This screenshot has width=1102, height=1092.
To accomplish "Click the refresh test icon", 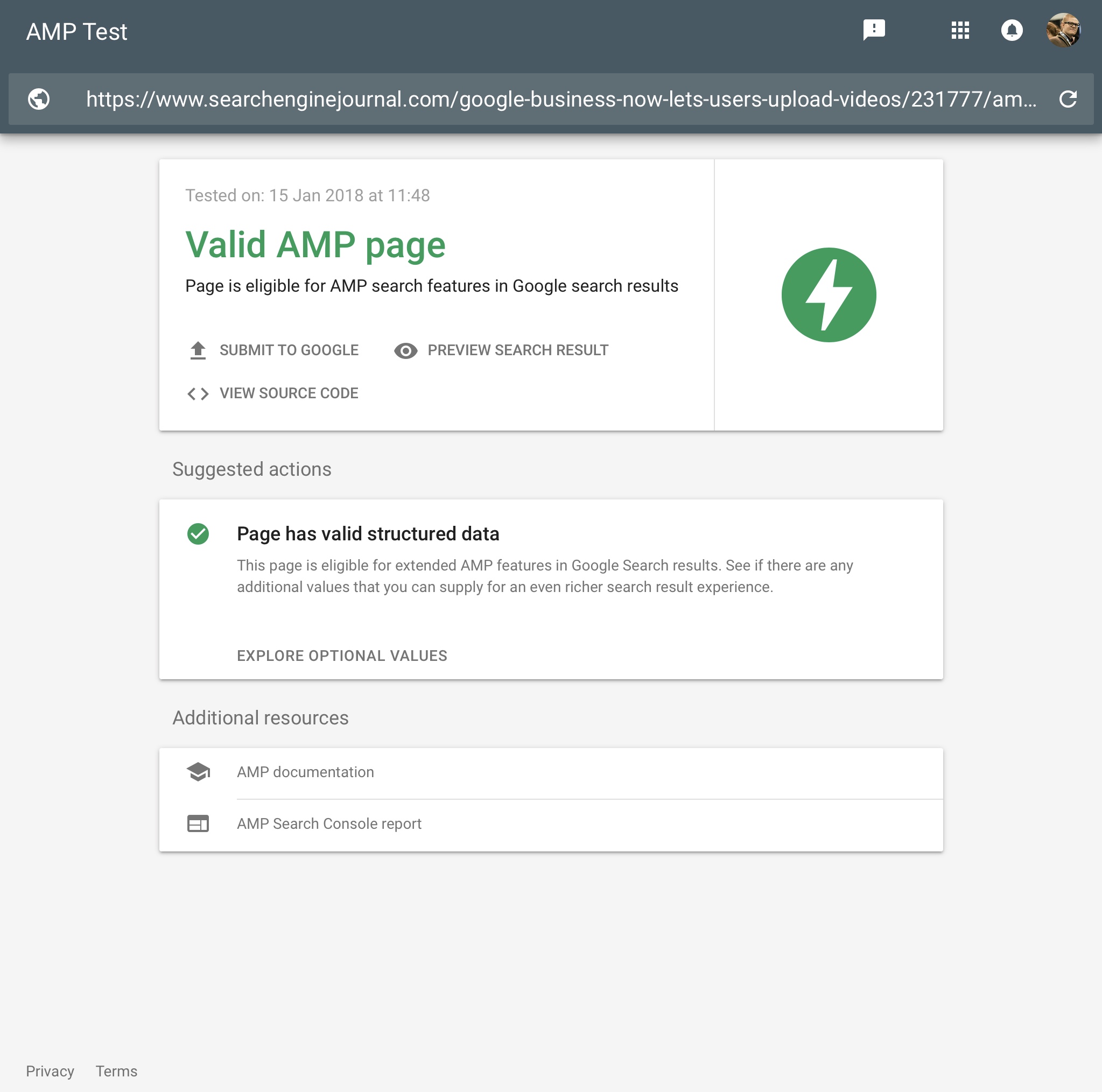I will [x=1068, y=99].
